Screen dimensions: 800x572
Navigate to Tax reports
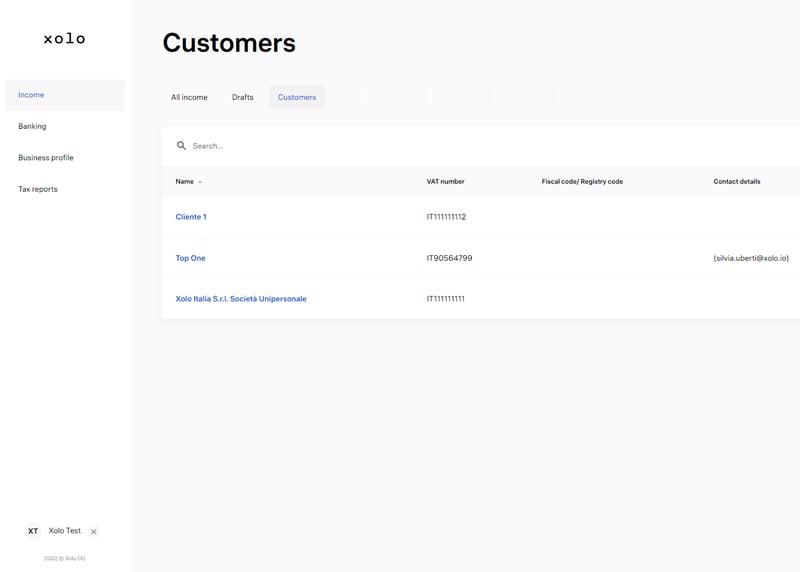click(x=38, y=189)
